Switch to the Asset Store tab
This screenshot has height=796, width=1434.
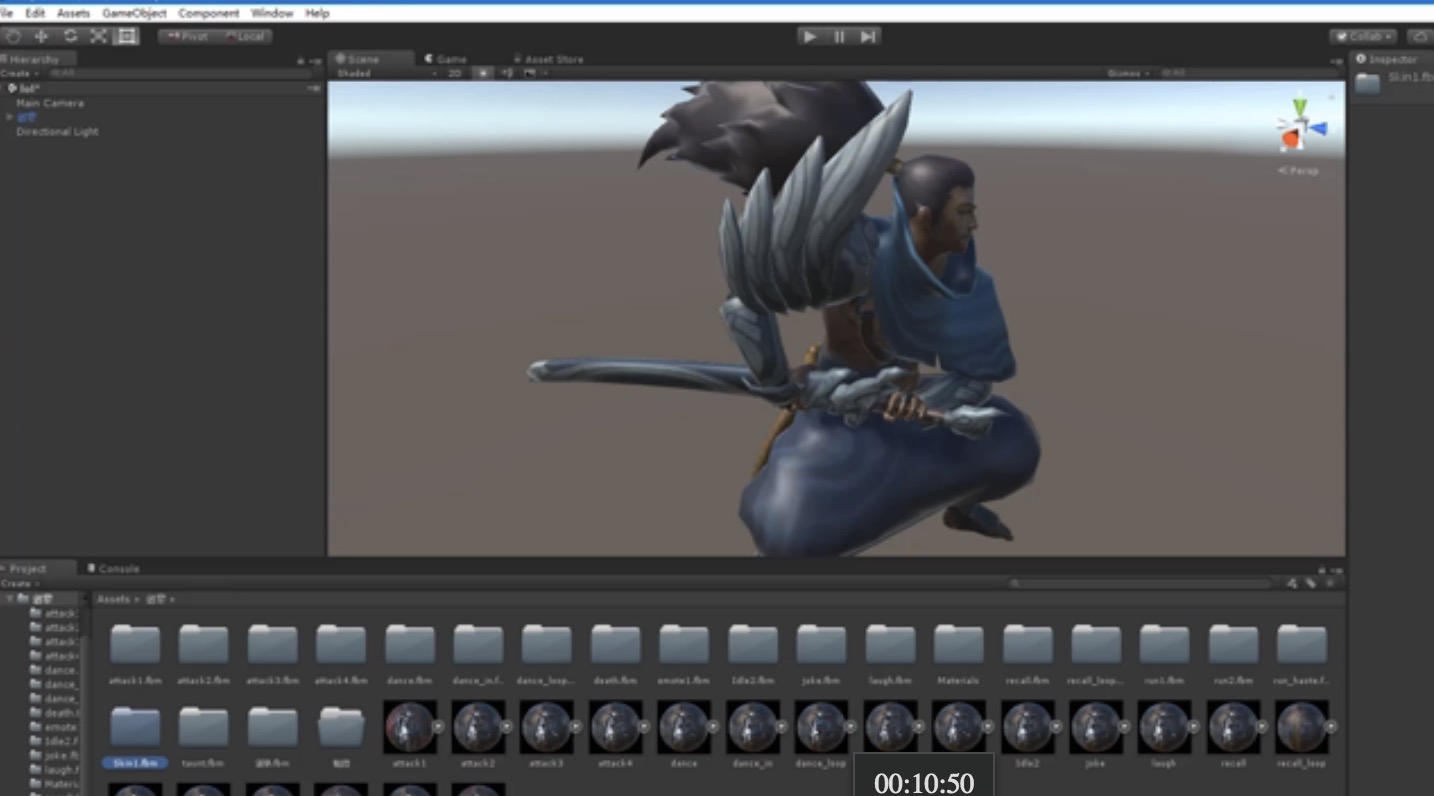pos(548,59)
